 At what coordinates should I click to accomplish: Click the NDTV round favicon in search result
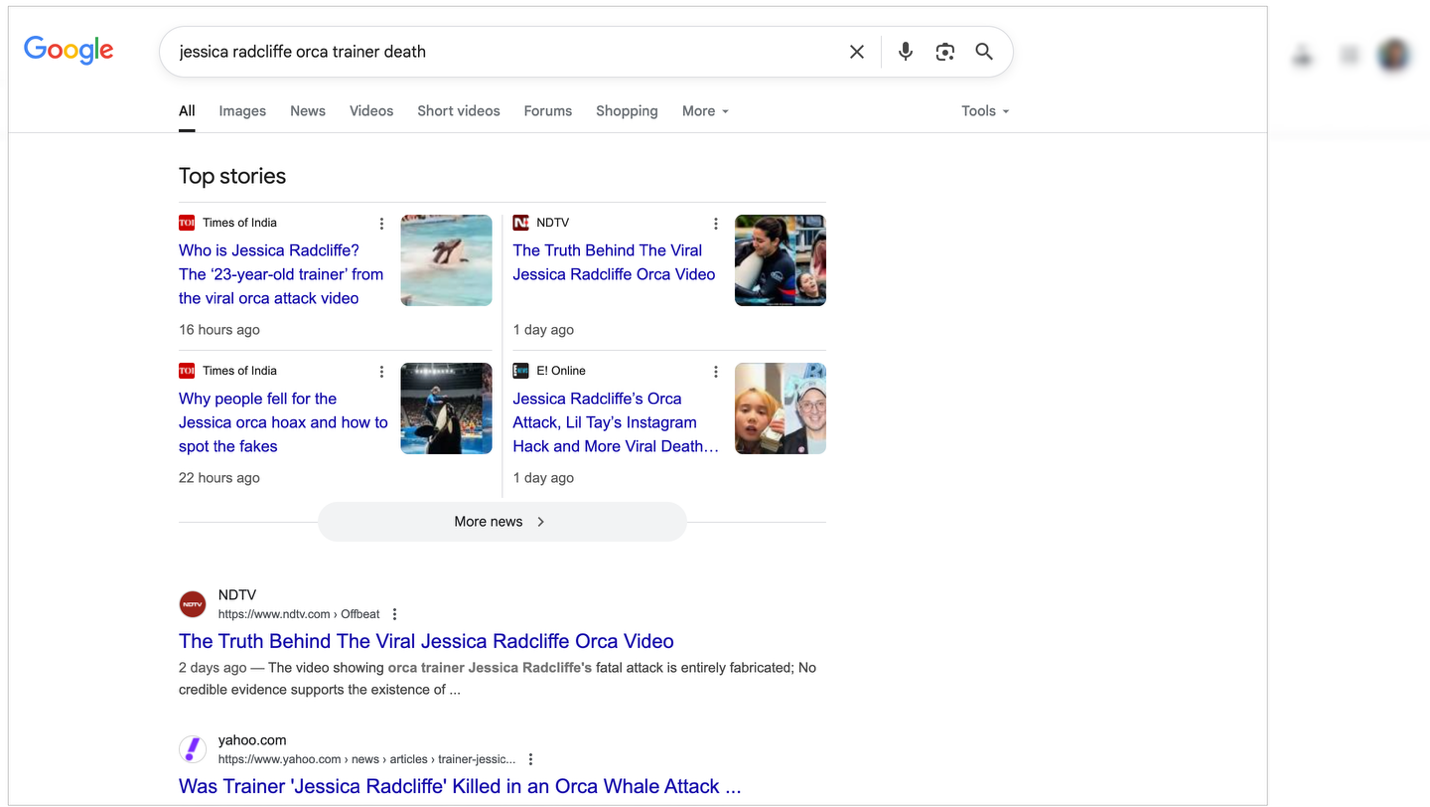coord(193,604)
